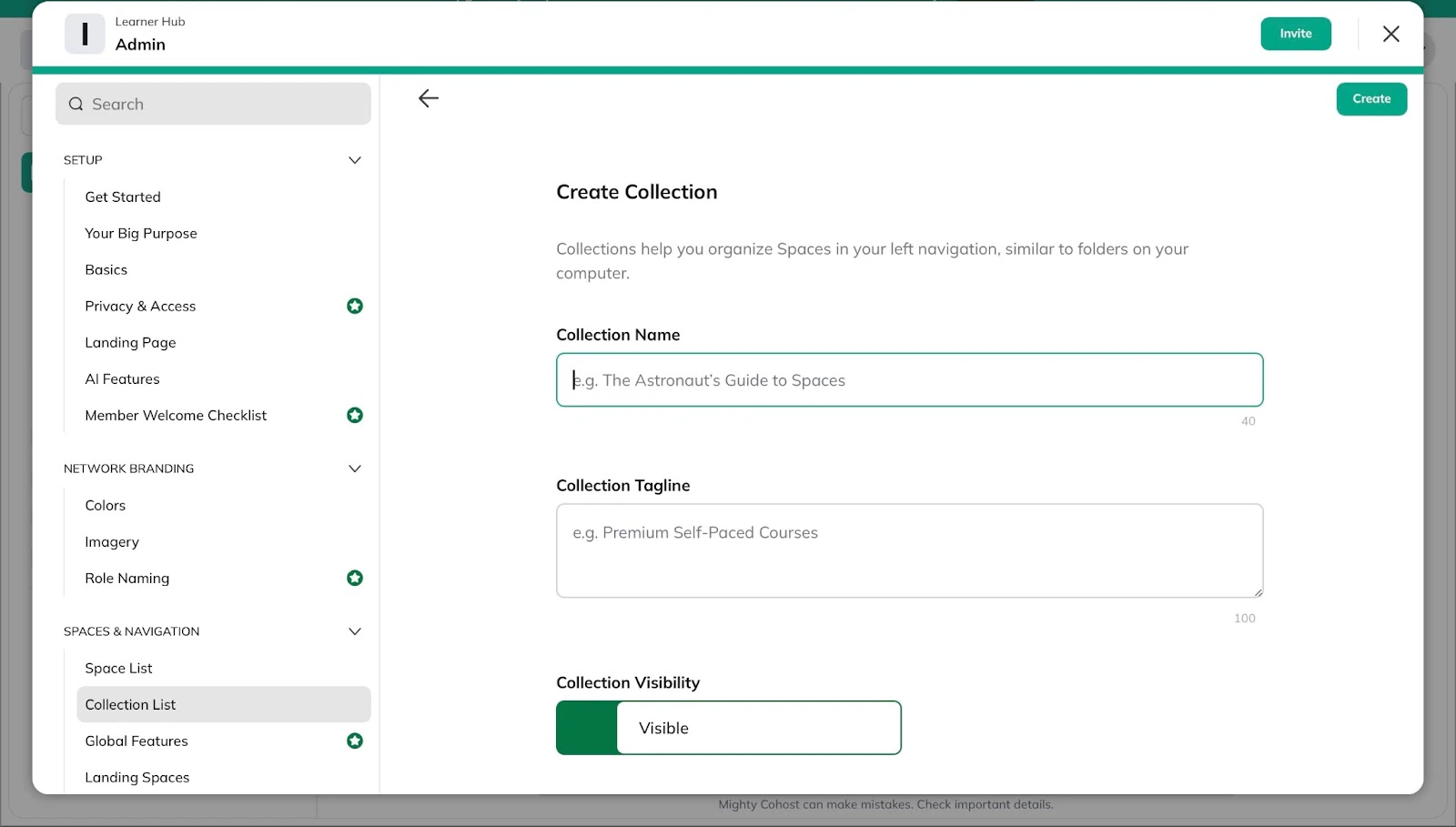Click the Learner Hub "I" avatar icon
Screen dimensions: 1456x827
[85, 34]
